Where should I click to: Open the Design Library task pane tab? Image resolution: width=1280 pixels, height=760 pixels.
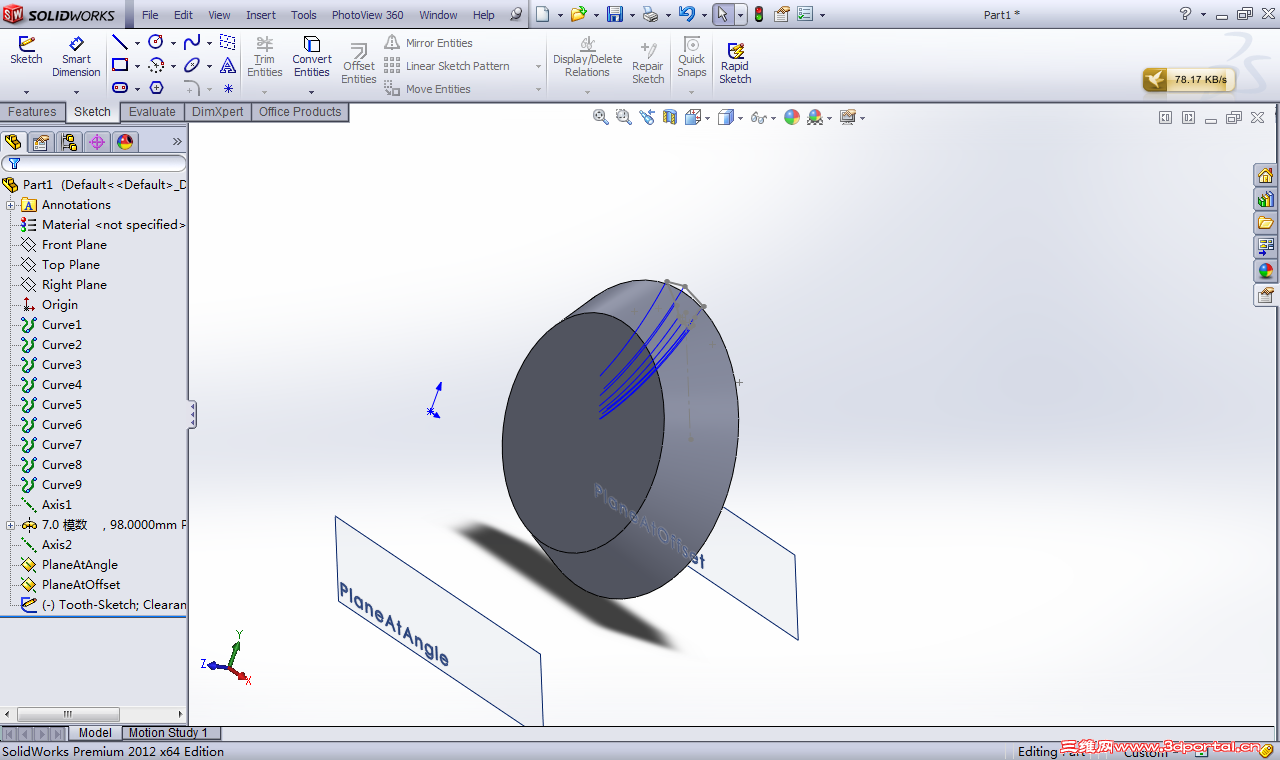(1266, 199)
